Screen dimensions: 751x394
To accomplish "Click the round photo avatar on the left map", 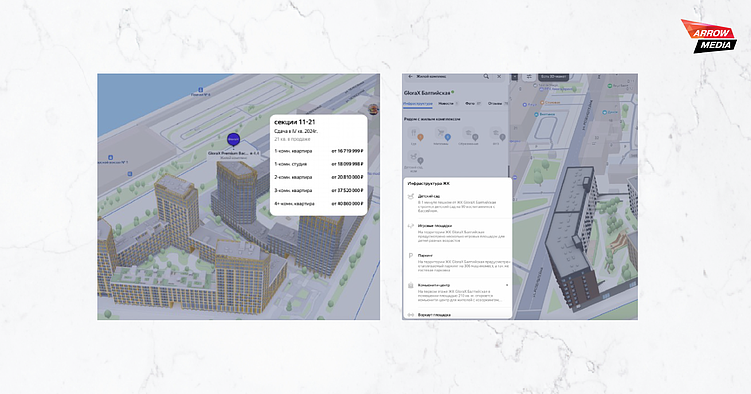I will [374, 110].
